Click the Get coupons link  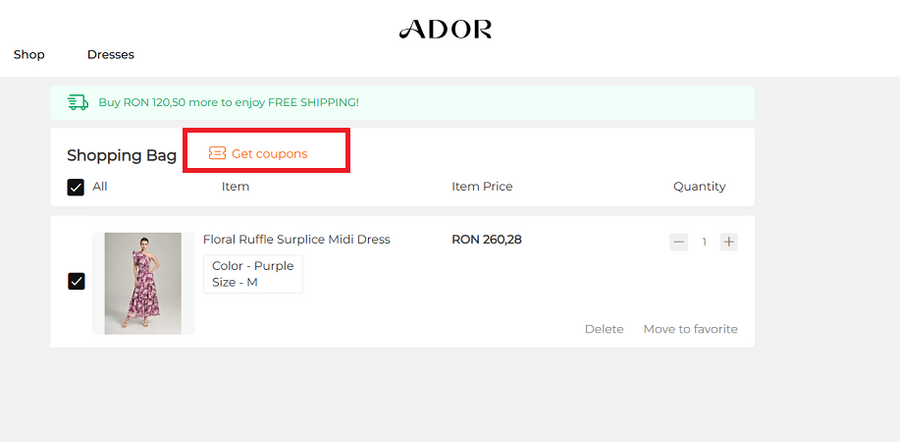(269, 154)
